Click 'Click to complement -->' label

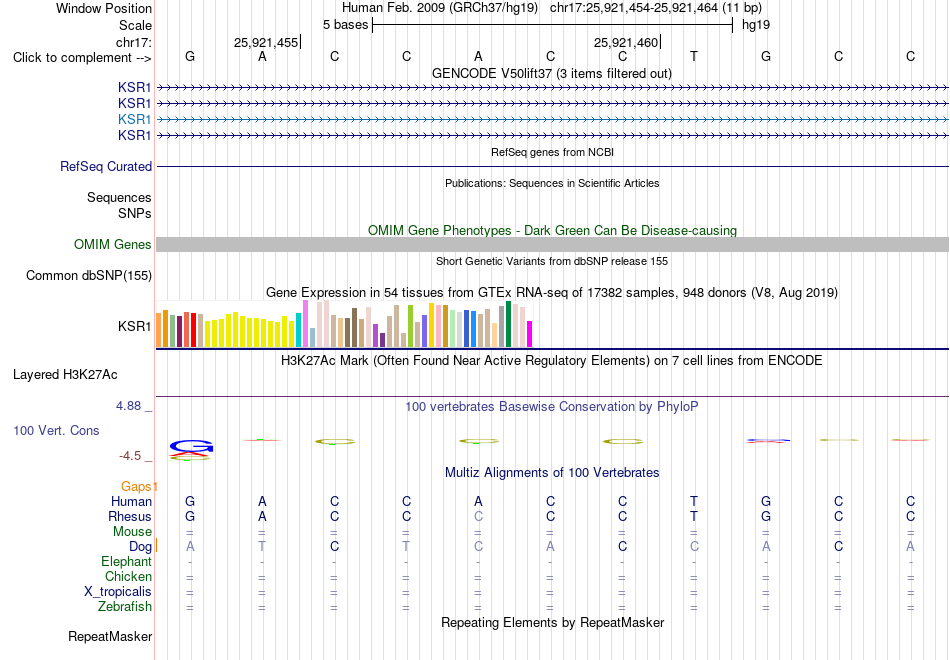[x=82, y=58]
